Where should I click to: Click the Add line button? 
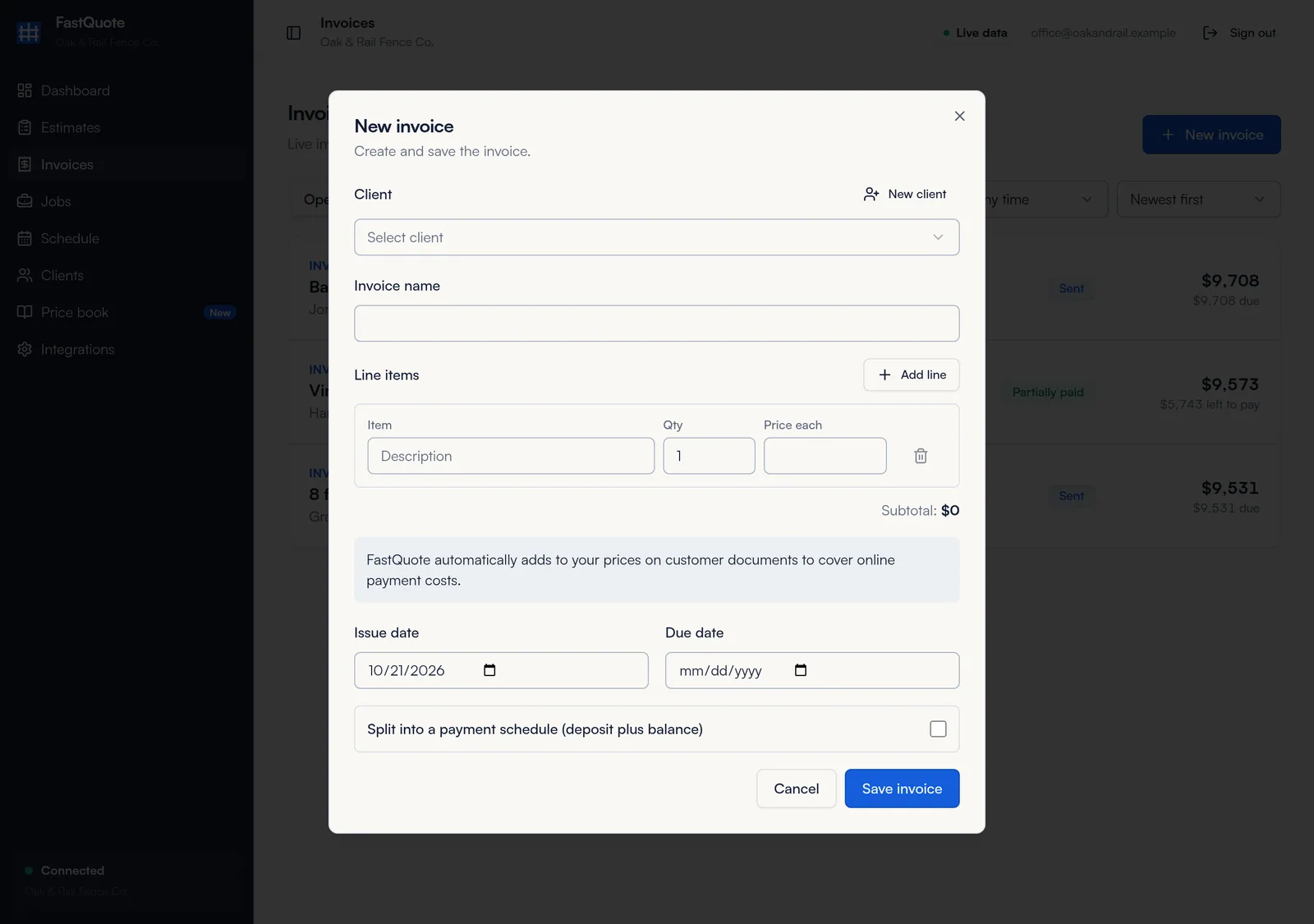point(912,375)
